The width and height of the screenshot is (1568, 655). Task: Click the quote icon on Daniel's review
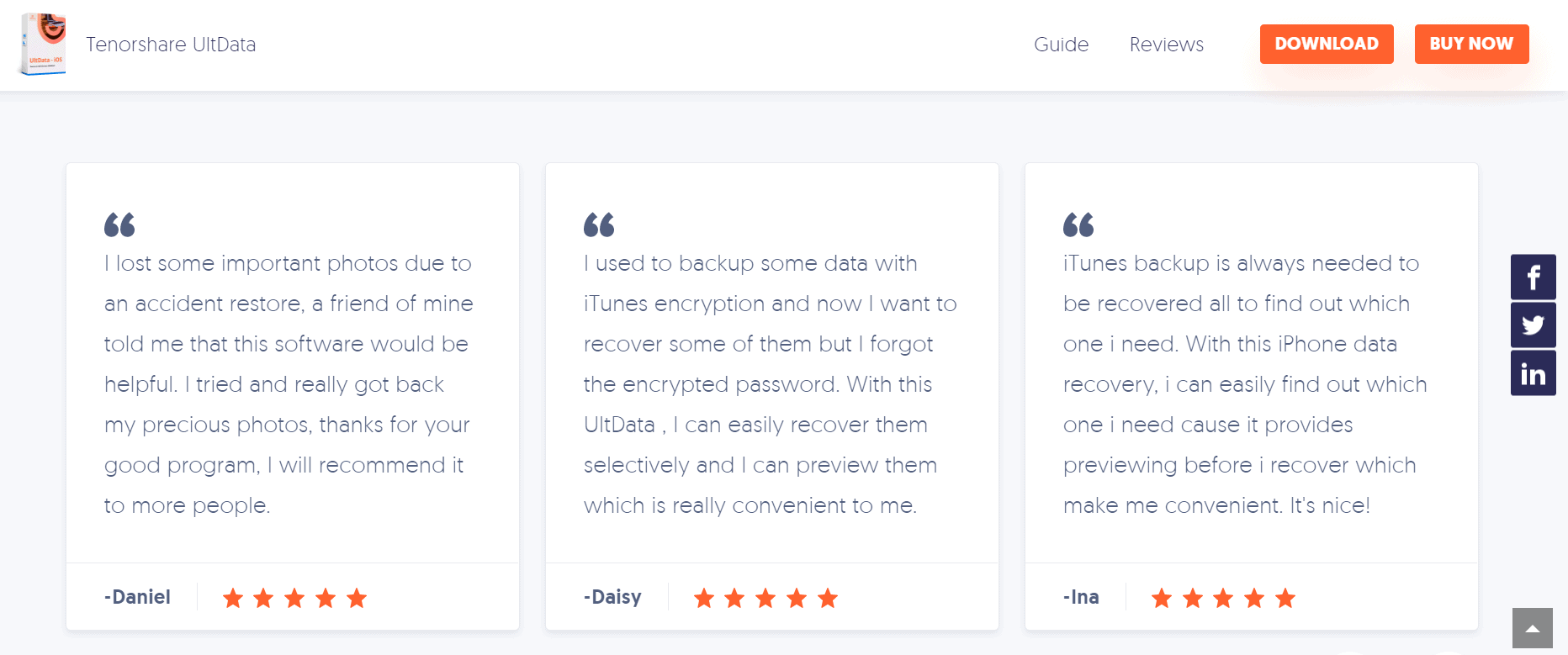click(120, 224)
